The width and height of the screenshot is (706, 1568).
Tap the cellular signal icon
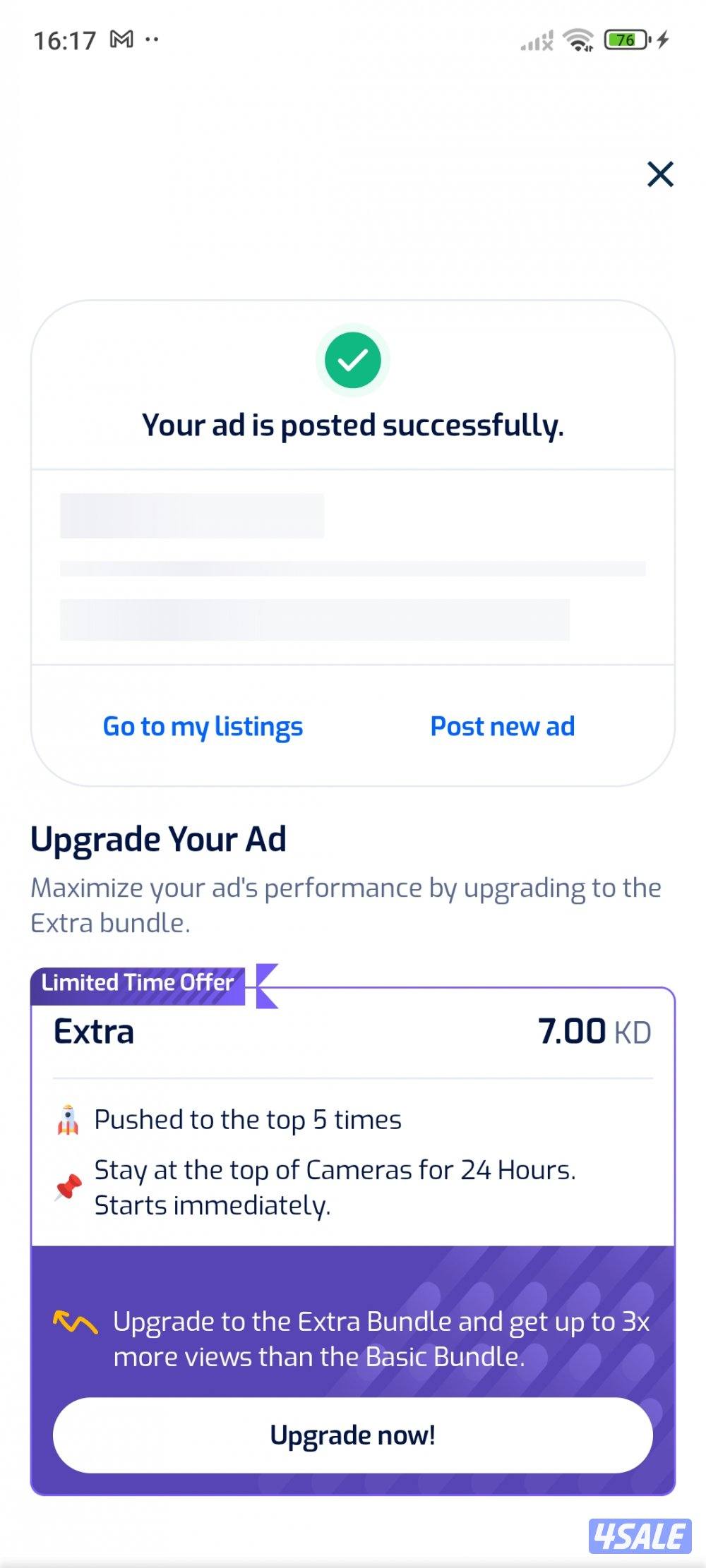[x=537, y=42]
